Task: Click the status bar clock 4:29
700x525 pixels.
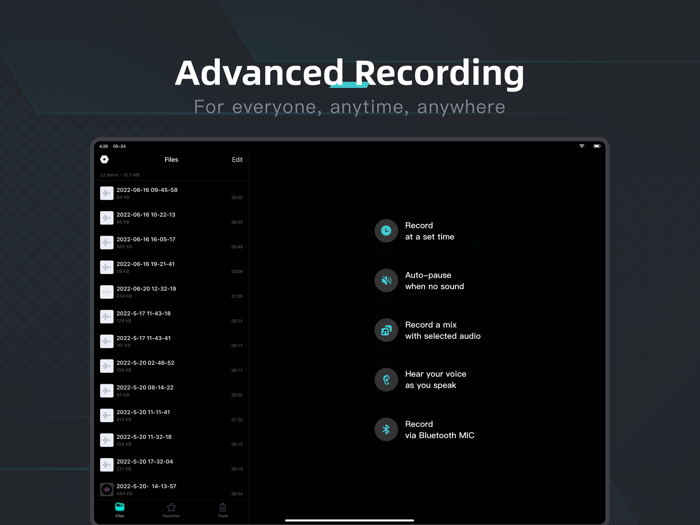Action: [104, 146]
